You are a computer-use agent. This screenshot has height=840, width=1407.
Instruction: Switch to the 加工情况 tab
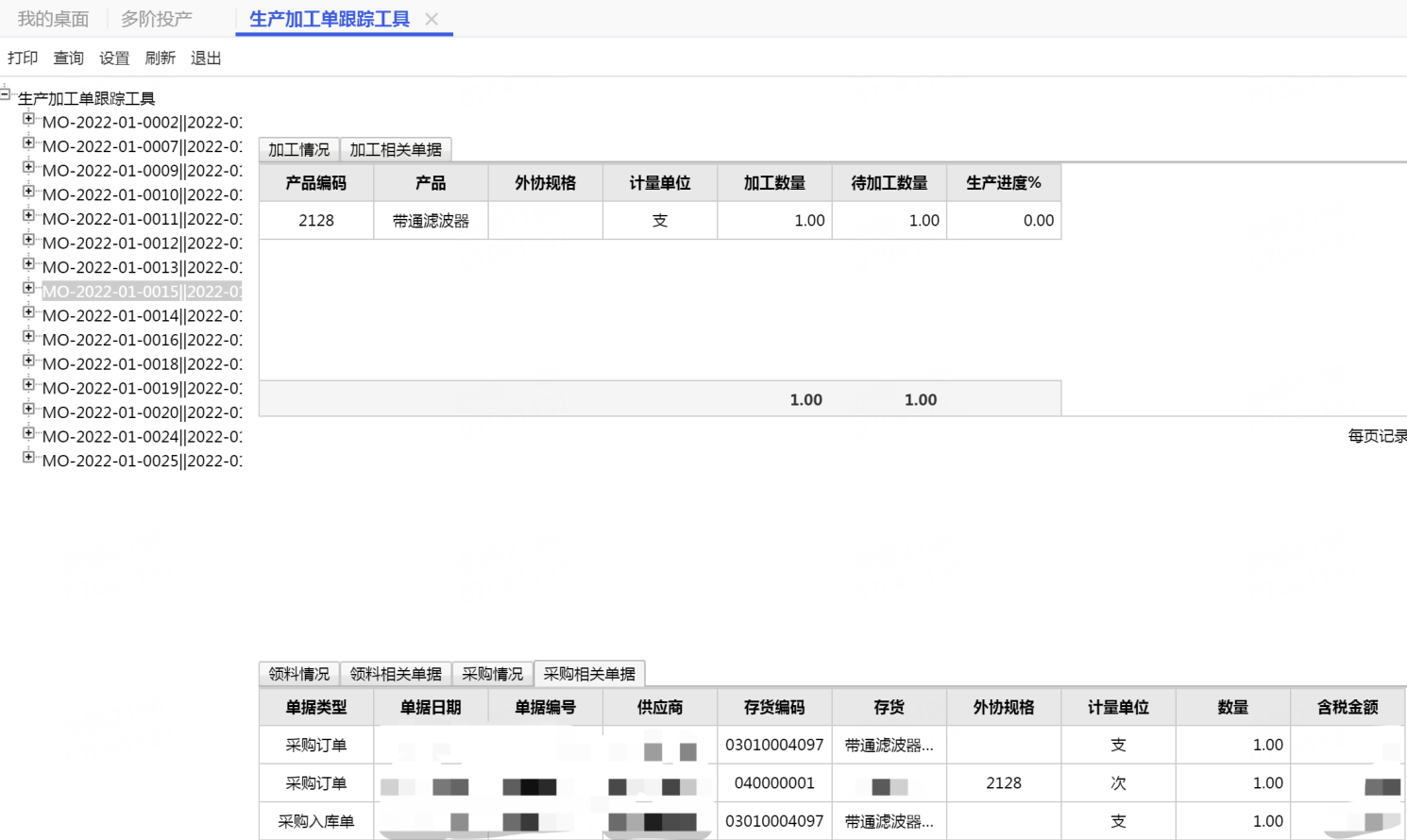pyautogui.click(x=298, y=150)
